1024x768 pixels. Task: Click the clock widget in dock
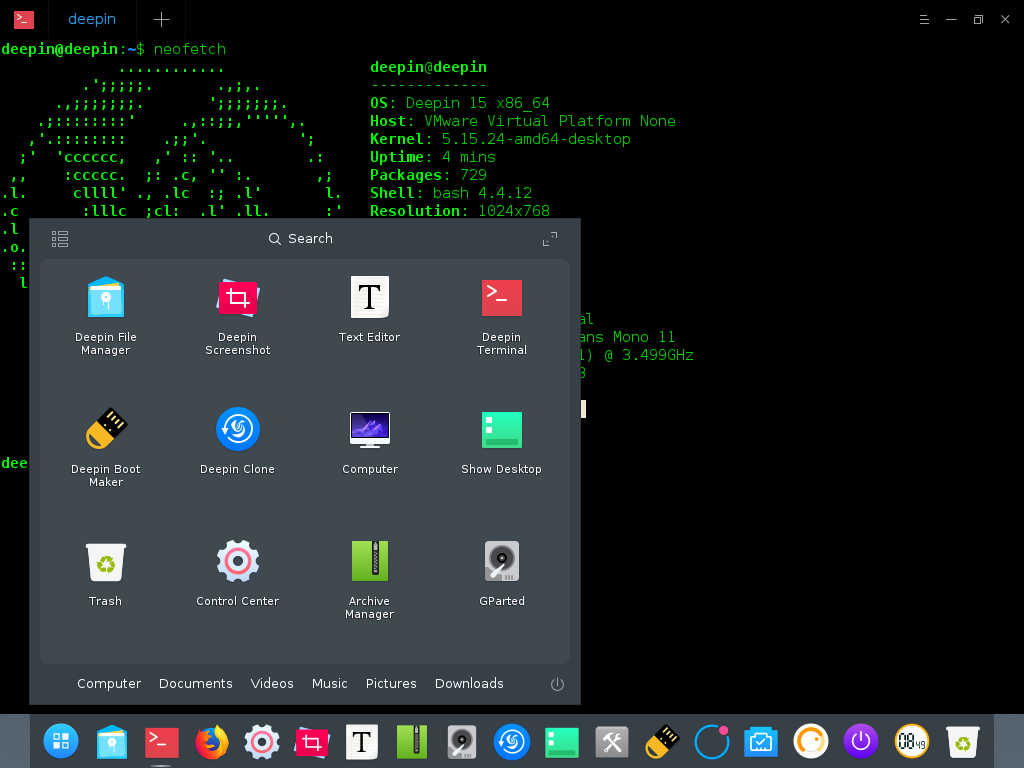tap(912, 741)
